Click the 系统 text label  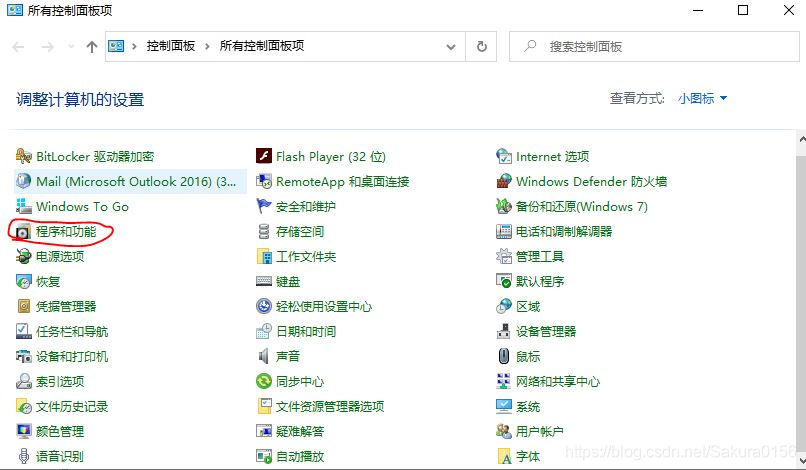pyautogui.click(x=528, y=406)
